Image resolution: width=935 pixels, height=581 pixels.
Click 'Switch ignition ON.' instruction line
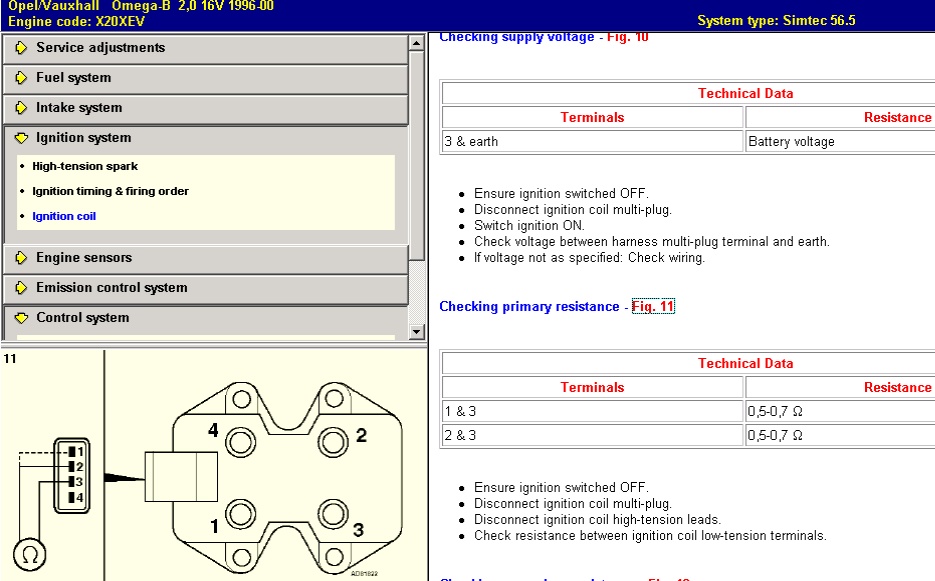530,225
